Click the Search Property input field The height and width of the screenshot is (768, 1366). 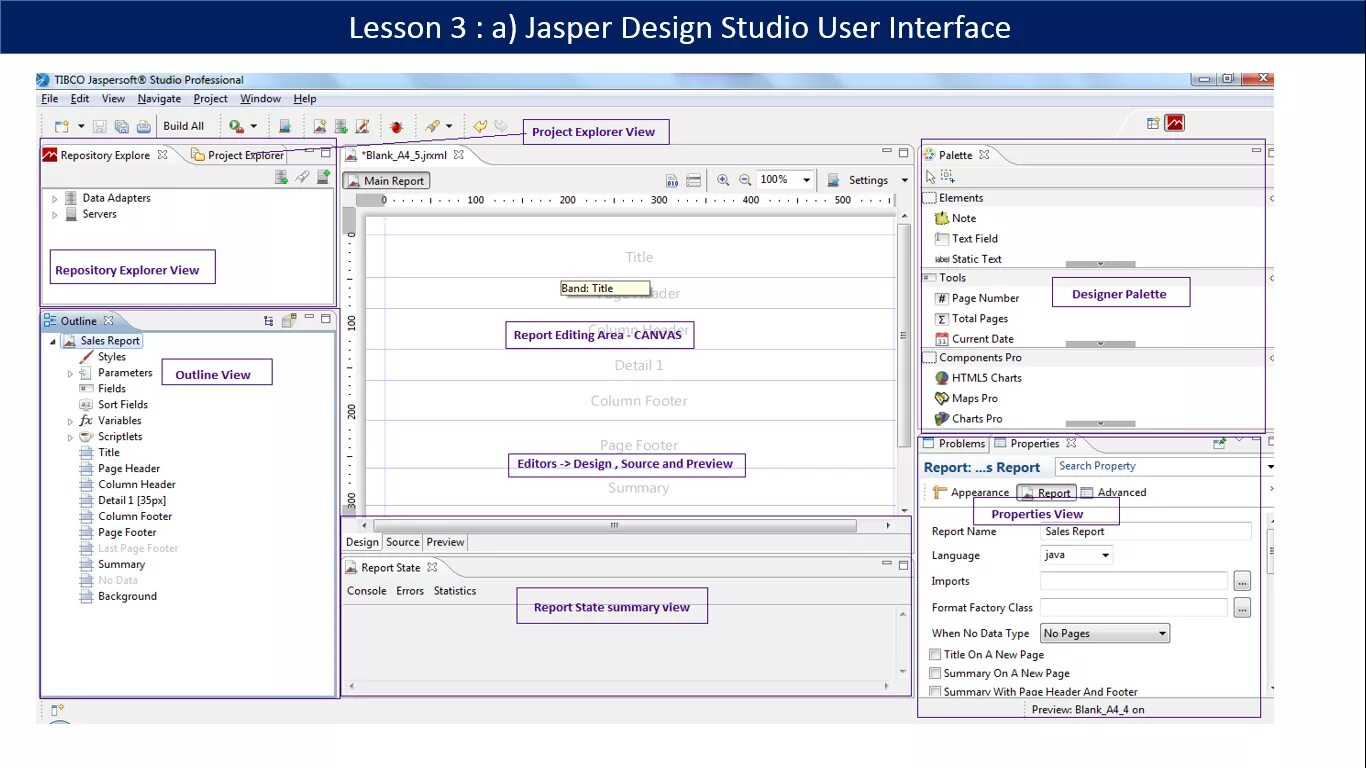(1159, 466)
